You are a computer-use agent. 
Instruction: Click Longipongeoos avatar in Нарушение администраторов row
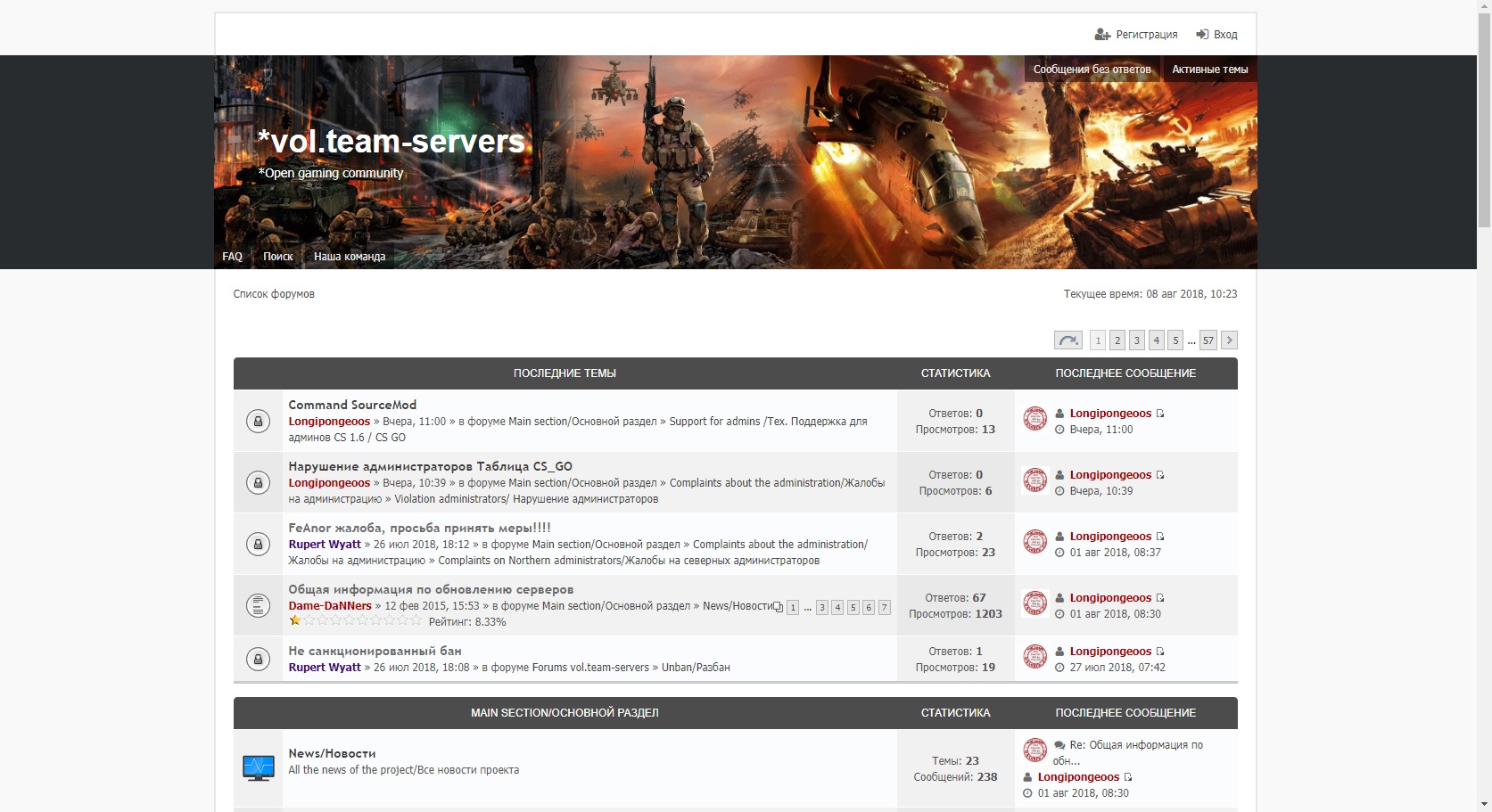1035,480
